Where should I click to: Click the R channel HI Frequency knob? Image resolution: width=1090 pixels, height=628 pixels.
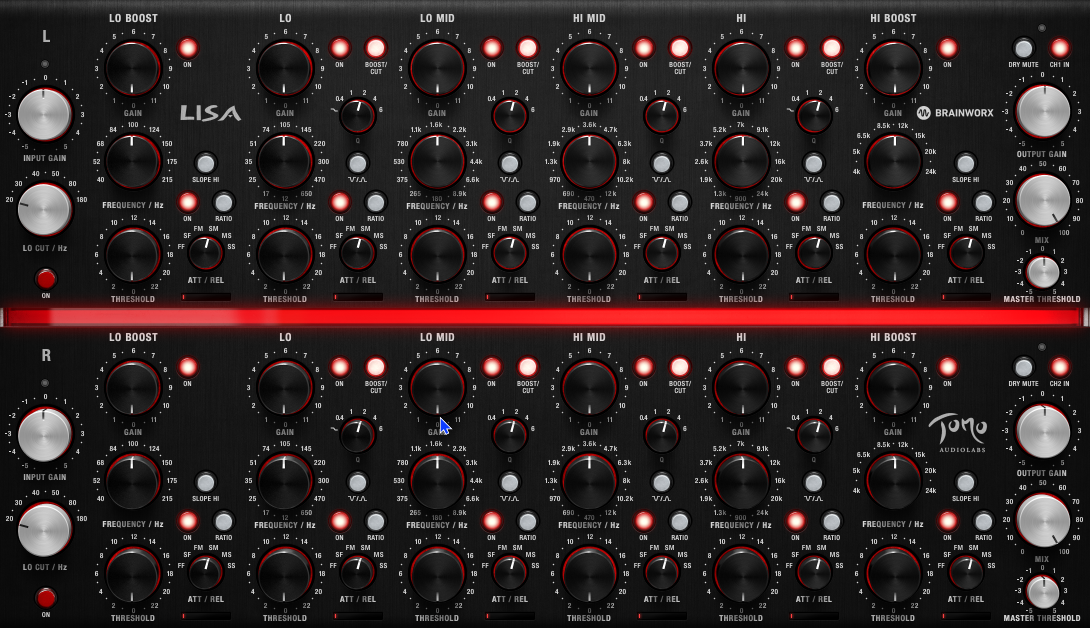coord(741,480)
